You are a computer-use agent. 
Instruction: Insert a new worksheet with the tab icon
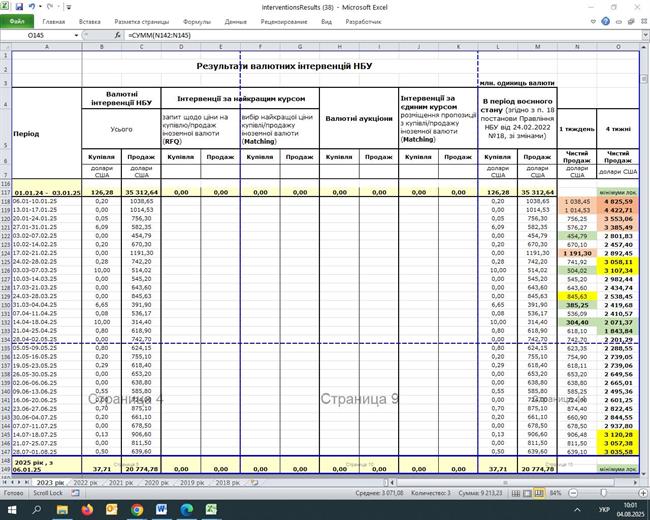click(255, 483)
